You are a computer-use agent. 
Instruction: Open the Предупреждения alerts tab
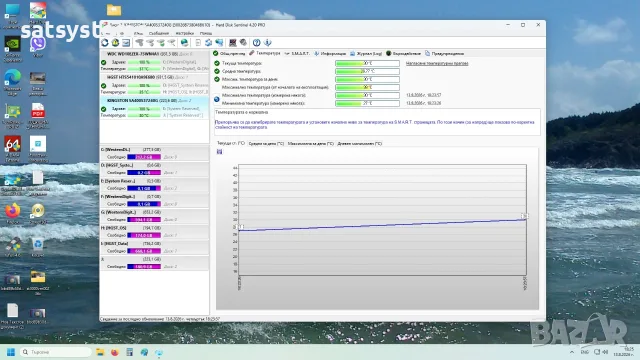(444, 53)
